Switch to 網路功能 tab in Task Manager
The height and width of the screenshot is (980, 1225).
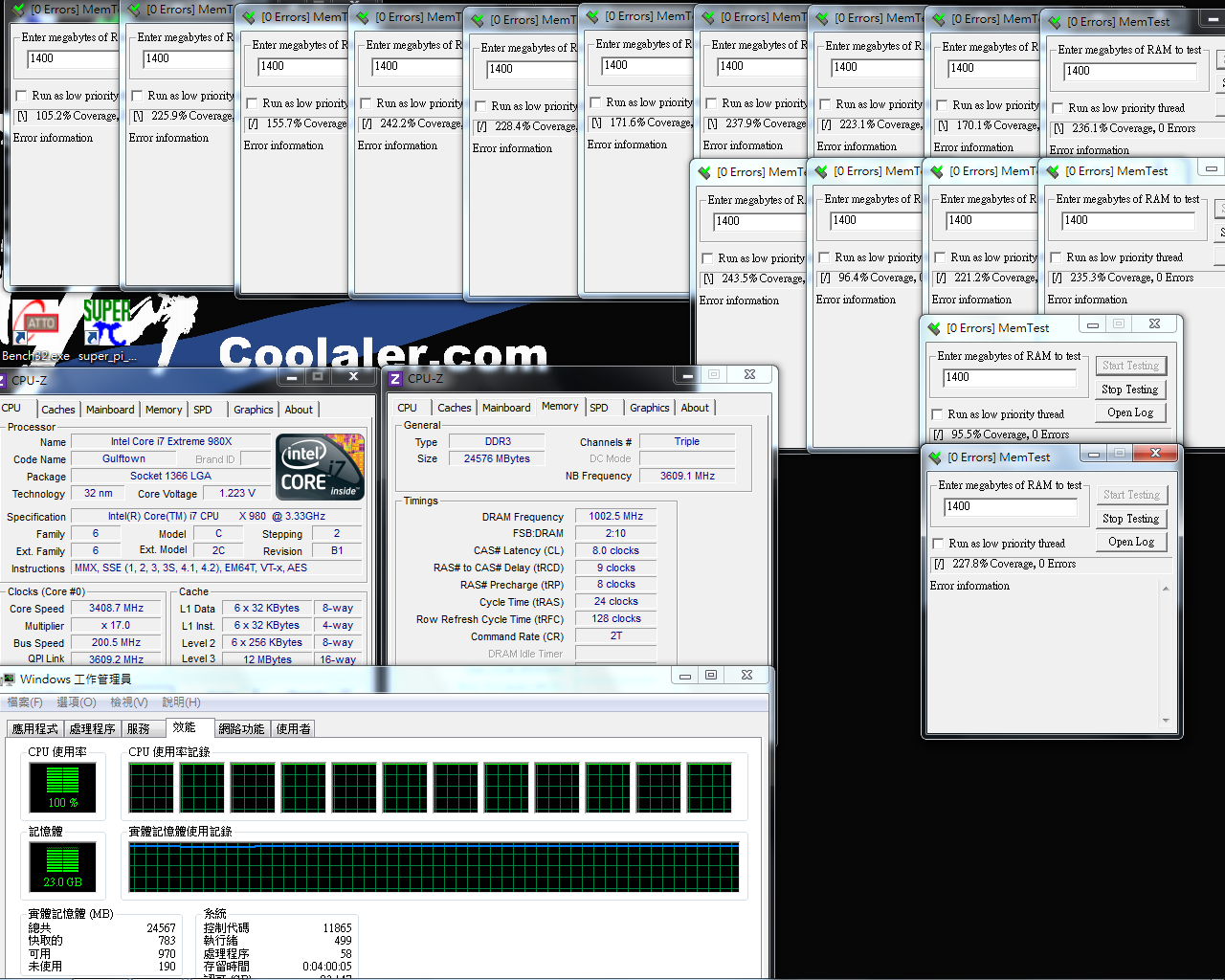(x=241, y=729)
